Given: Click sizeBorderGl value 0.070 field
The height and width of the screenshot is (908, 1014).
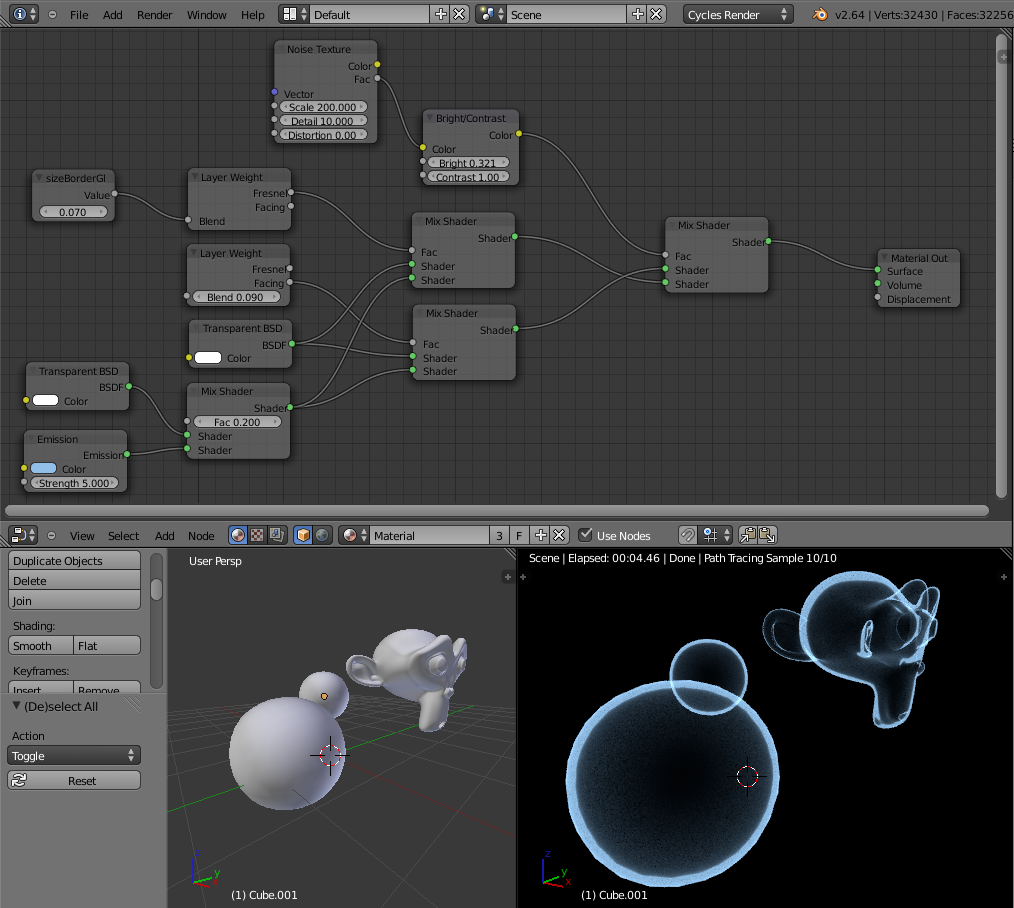Looking at the screenshot, I should pyautogui.click(x=73, y=211).
